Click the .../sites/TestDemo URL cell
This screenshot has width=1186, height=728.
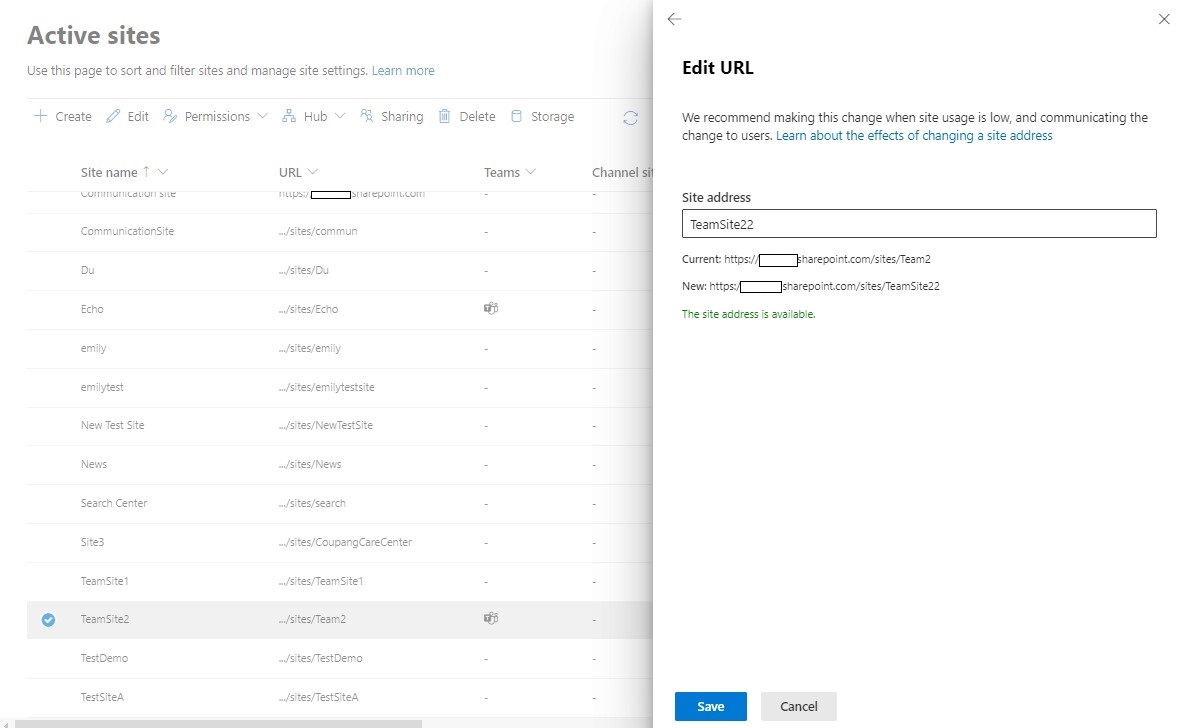321,658
